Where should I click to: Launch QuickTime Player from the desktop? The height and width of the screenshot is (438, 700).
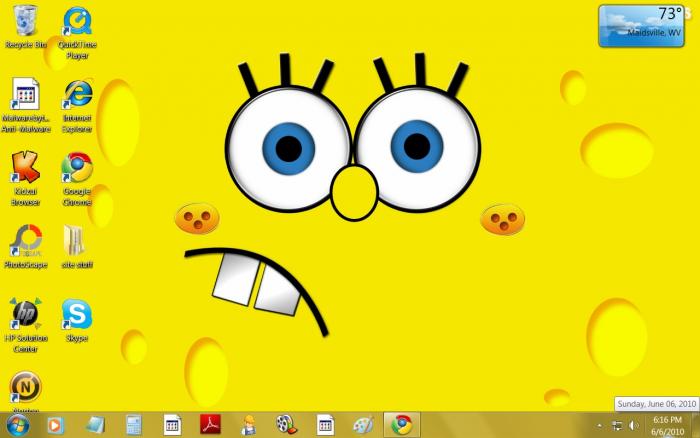point(77,32)
